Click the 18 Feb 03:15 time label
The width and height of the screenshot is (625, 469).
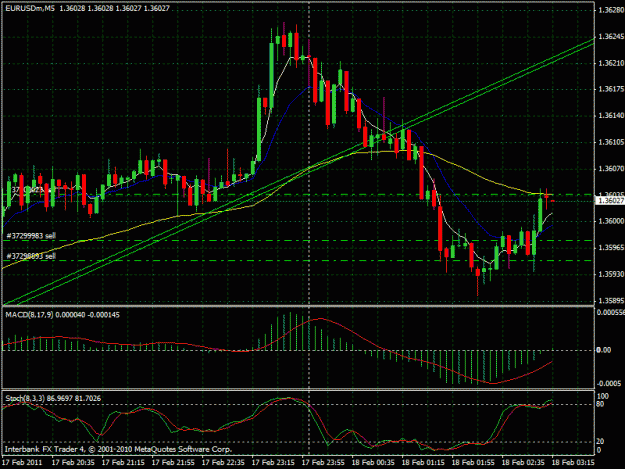(573, 463)
